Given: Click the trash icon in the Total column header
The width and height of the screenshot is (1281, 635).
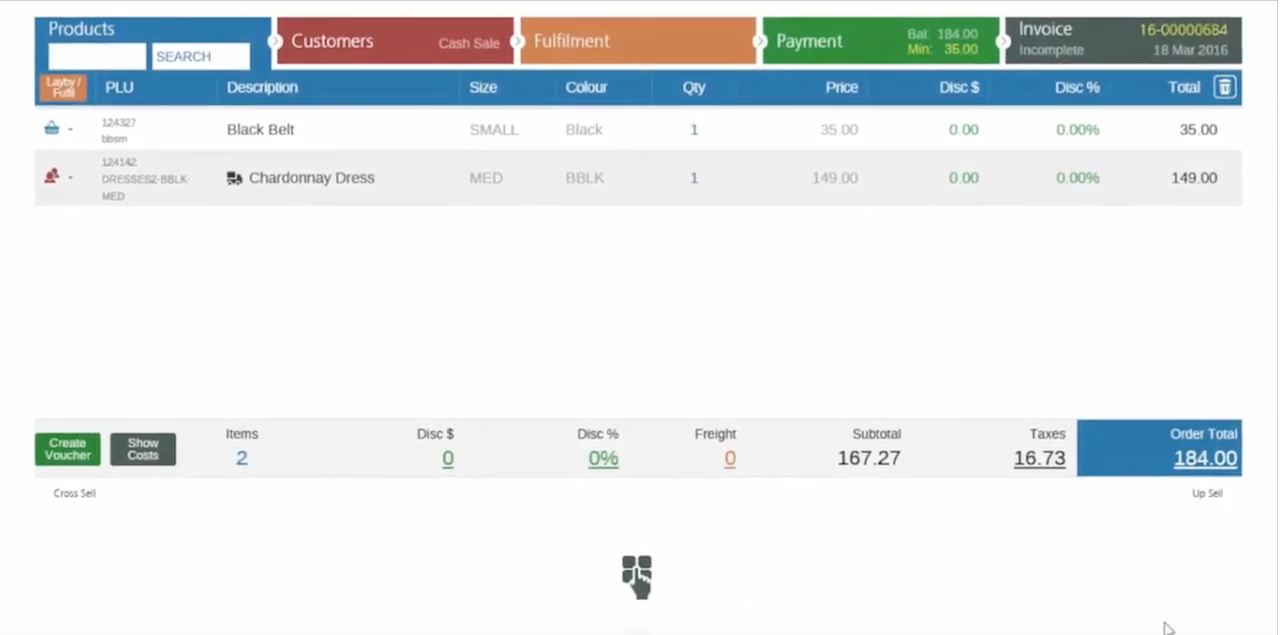Looking at the screenshot, I should click(1225, 87).
